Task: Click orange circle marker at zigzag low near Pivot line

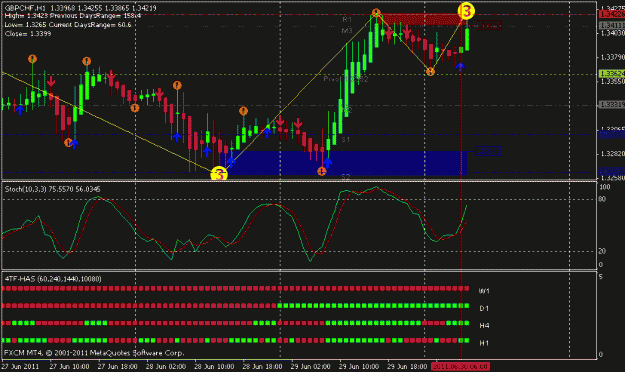Action: [430, 72]
